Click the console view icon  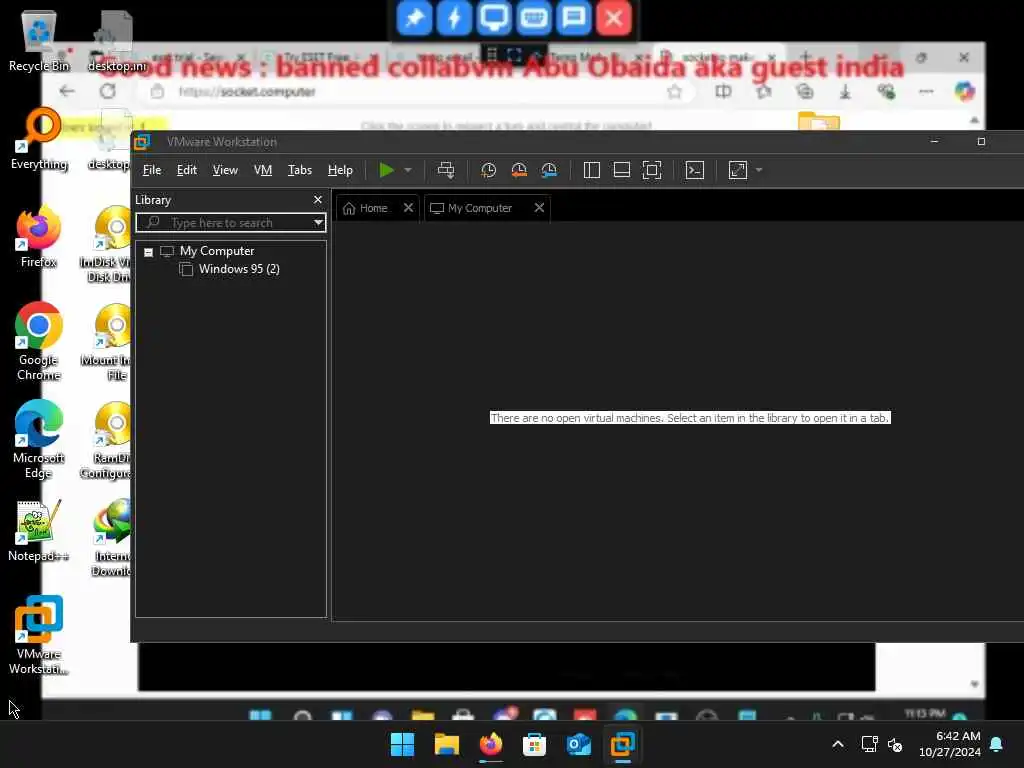[x=695, y=170]
